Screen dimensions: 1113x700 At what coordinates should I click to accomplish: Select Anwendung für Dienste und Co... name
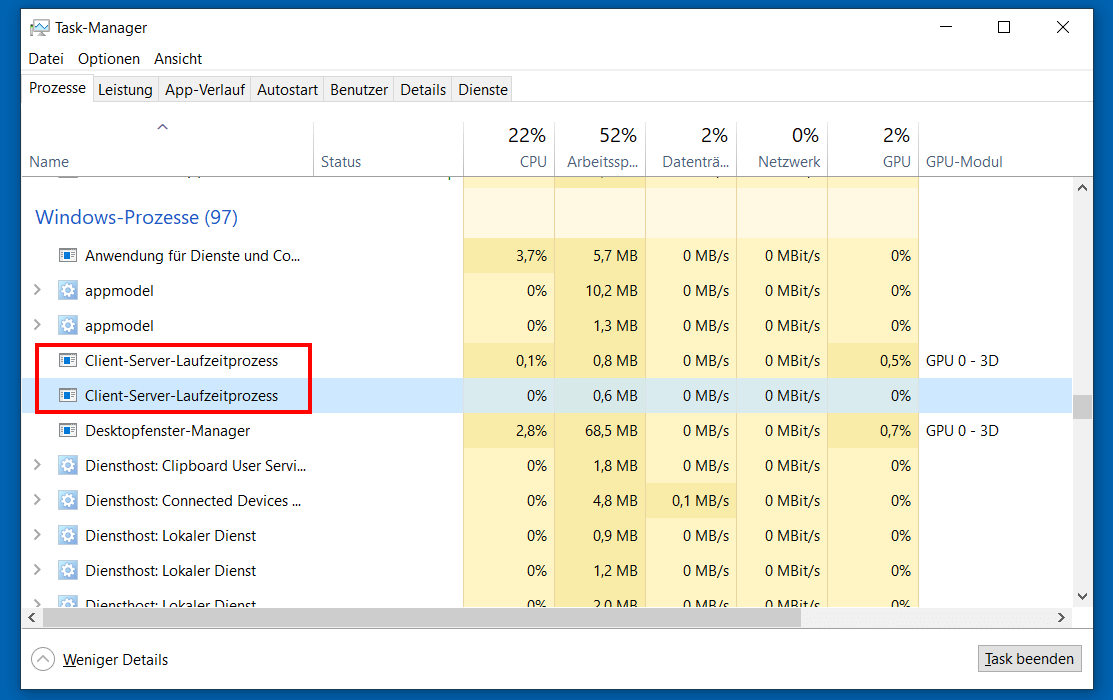click(192, 256)
